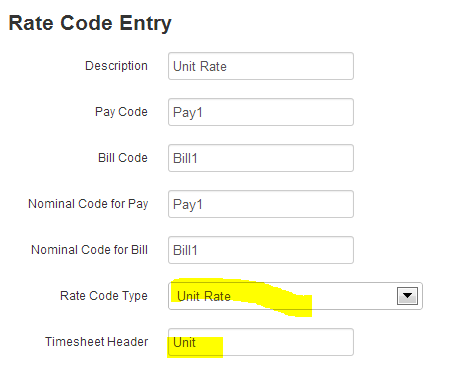Image resolution: width=467 pixels, height=383 pixels.
Task: Click the highlighted Unit text in Timesheet Header
Action: point(184,342)
